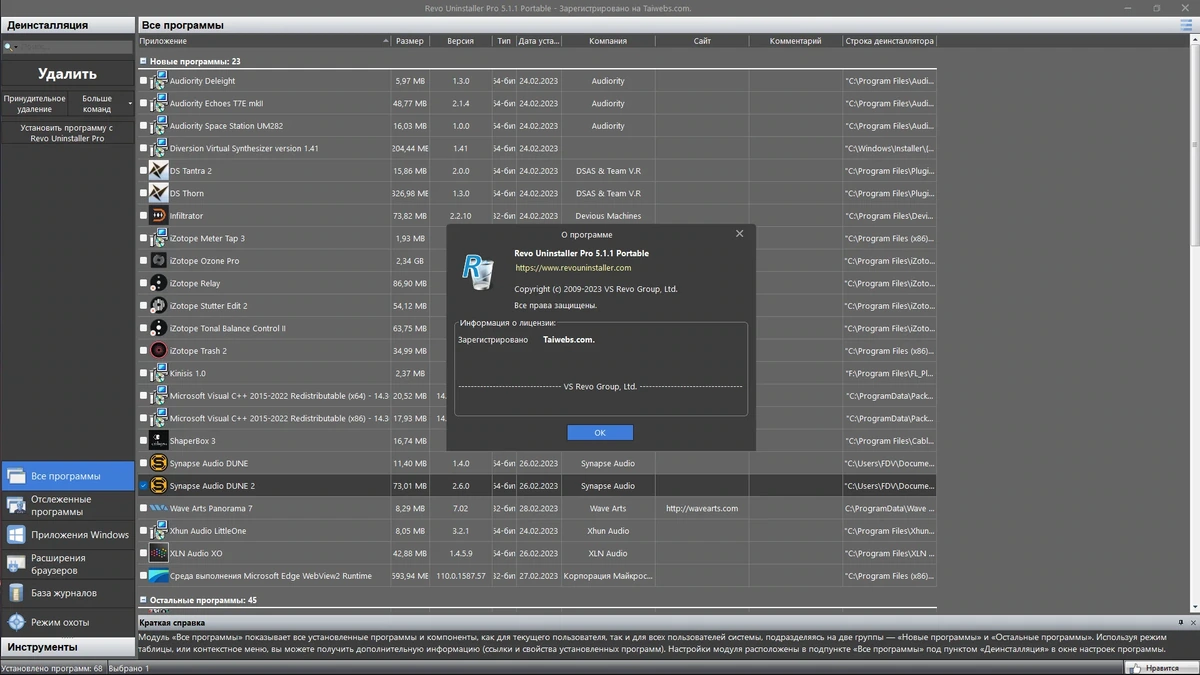Screen dimensions: 1200x675
Task: Click the Audiority Echoes T7E mkII icon
Action: [x=158, y=103]
